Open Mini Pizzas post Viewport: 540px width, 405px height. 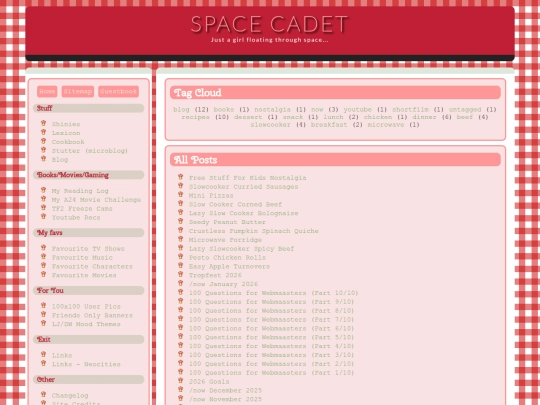click(x=211, y=196)
